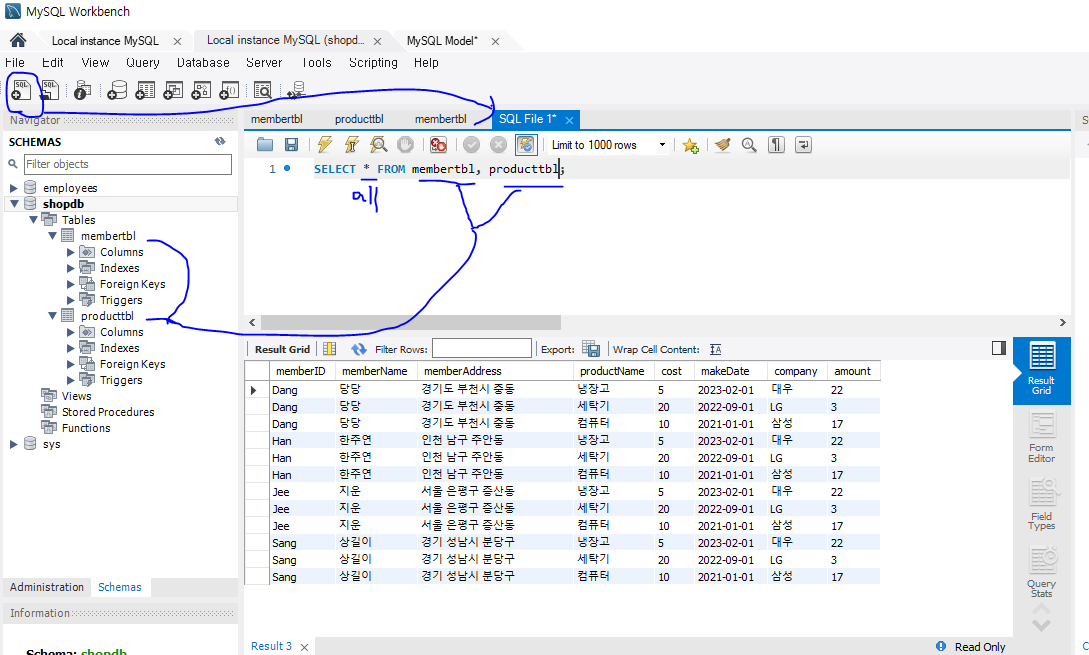Beautify the SQL query broom icon

pos(722,144)
